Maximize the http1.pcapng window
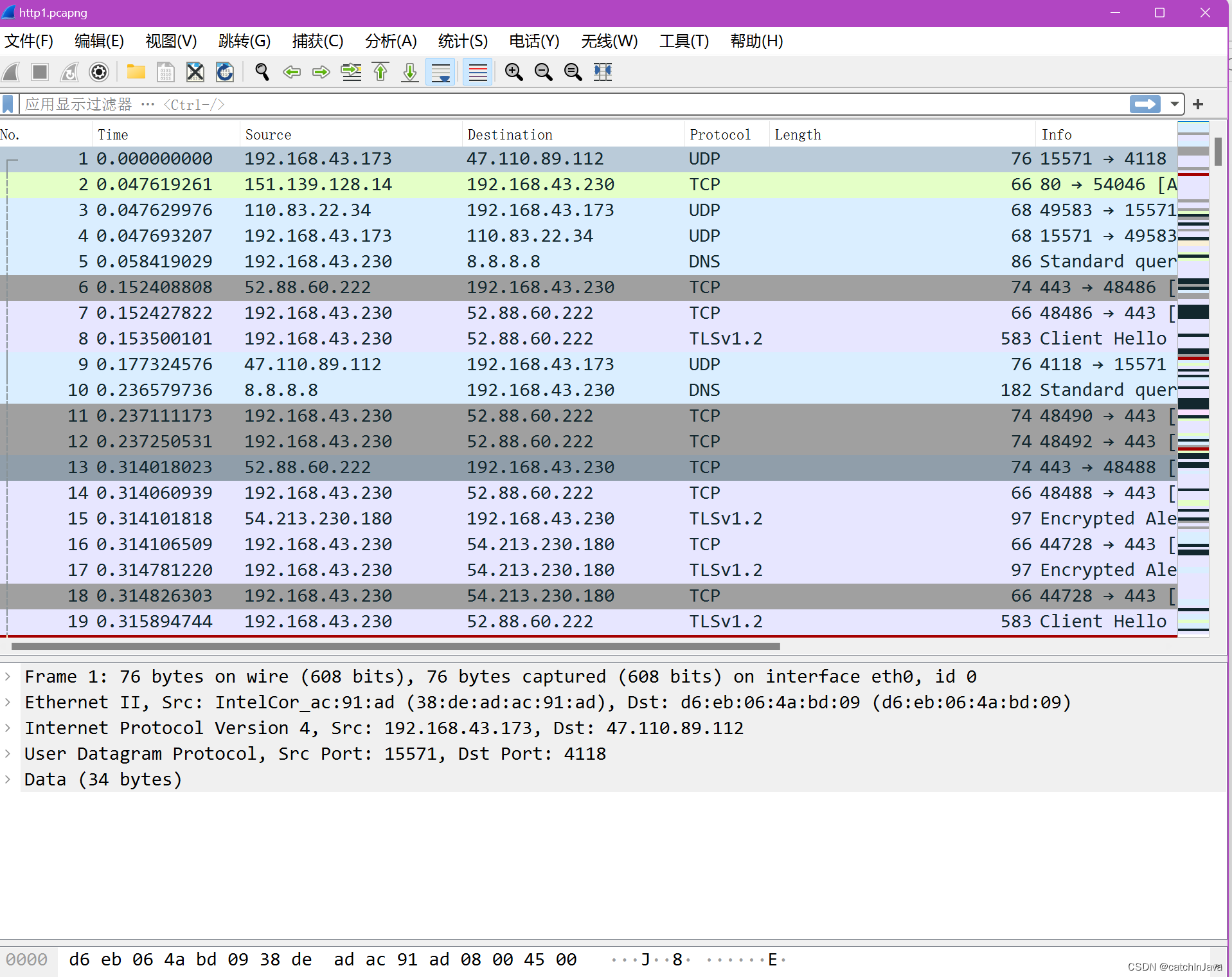The image size is (1232, 977). point(1159,13)
